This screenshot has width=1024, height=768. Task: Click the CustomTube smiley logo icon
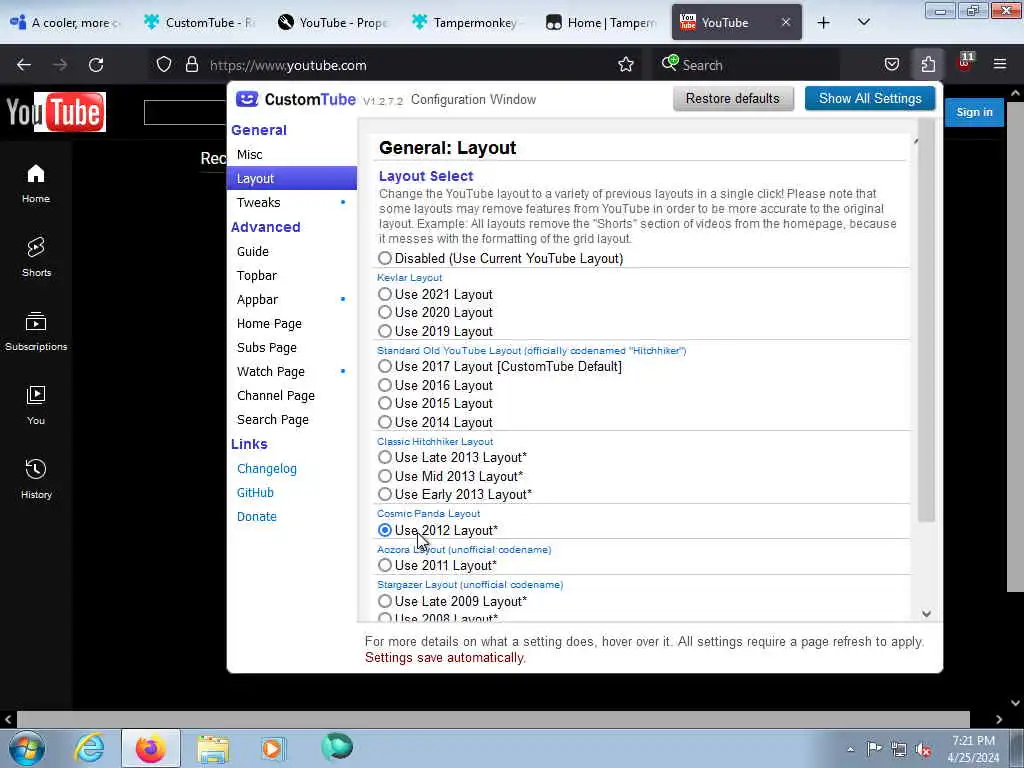point(247,99)
